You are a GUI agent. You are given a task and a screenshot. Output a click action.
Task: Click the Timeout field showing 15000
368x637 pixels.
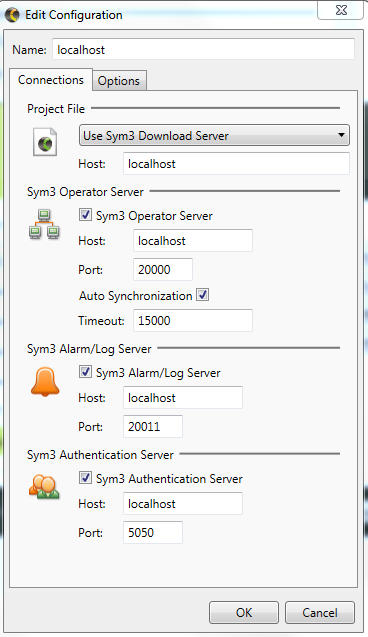[x=193, y=321]
